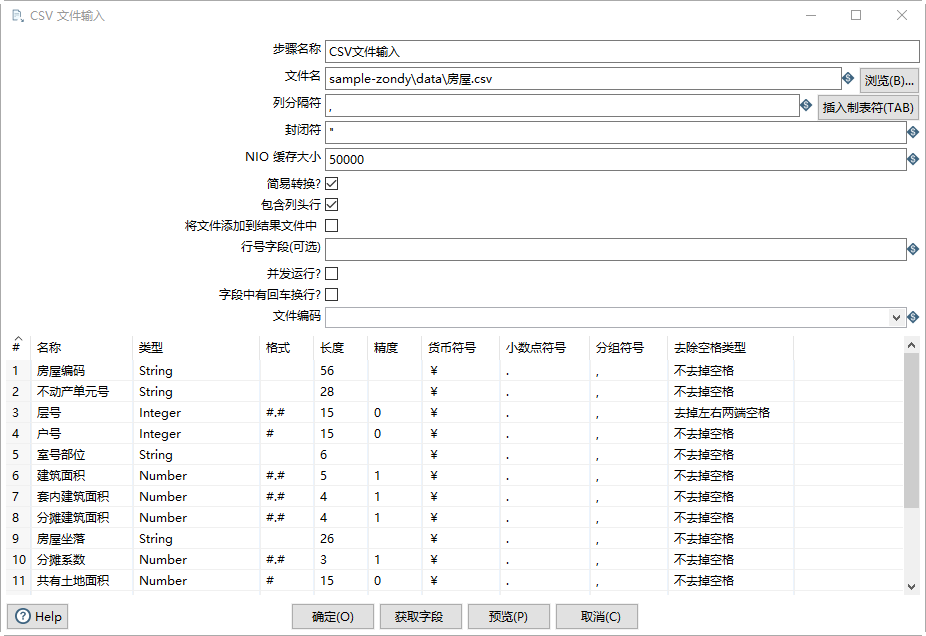Click the vertical scrollbar thumb of the table

911,430
